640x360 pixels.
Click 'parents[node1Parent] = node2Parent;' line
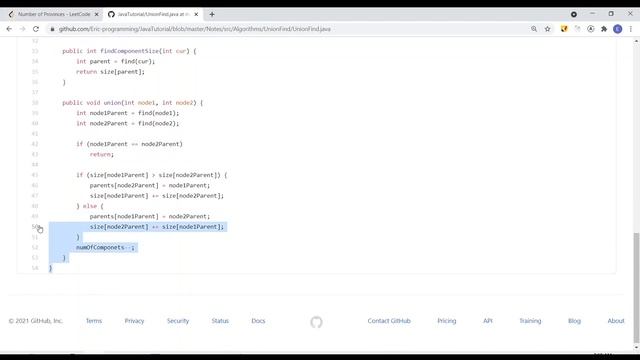[x=150, y=216]
